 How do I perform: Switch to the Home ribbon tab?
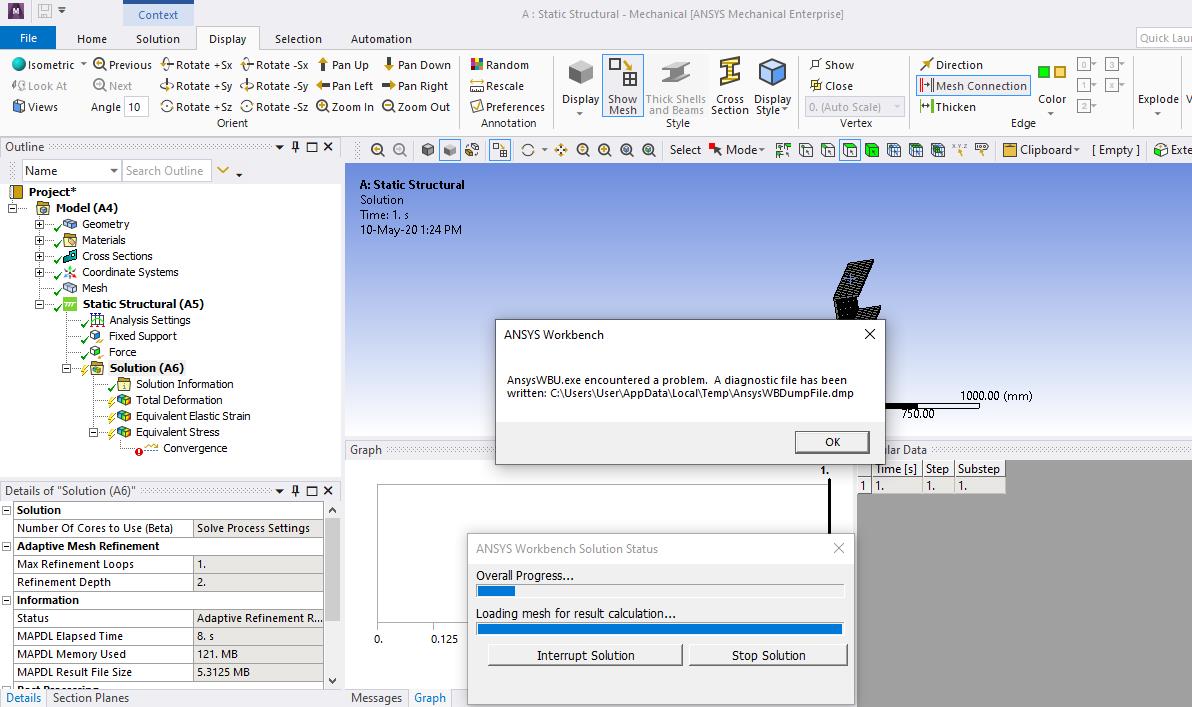coord(92,39)
